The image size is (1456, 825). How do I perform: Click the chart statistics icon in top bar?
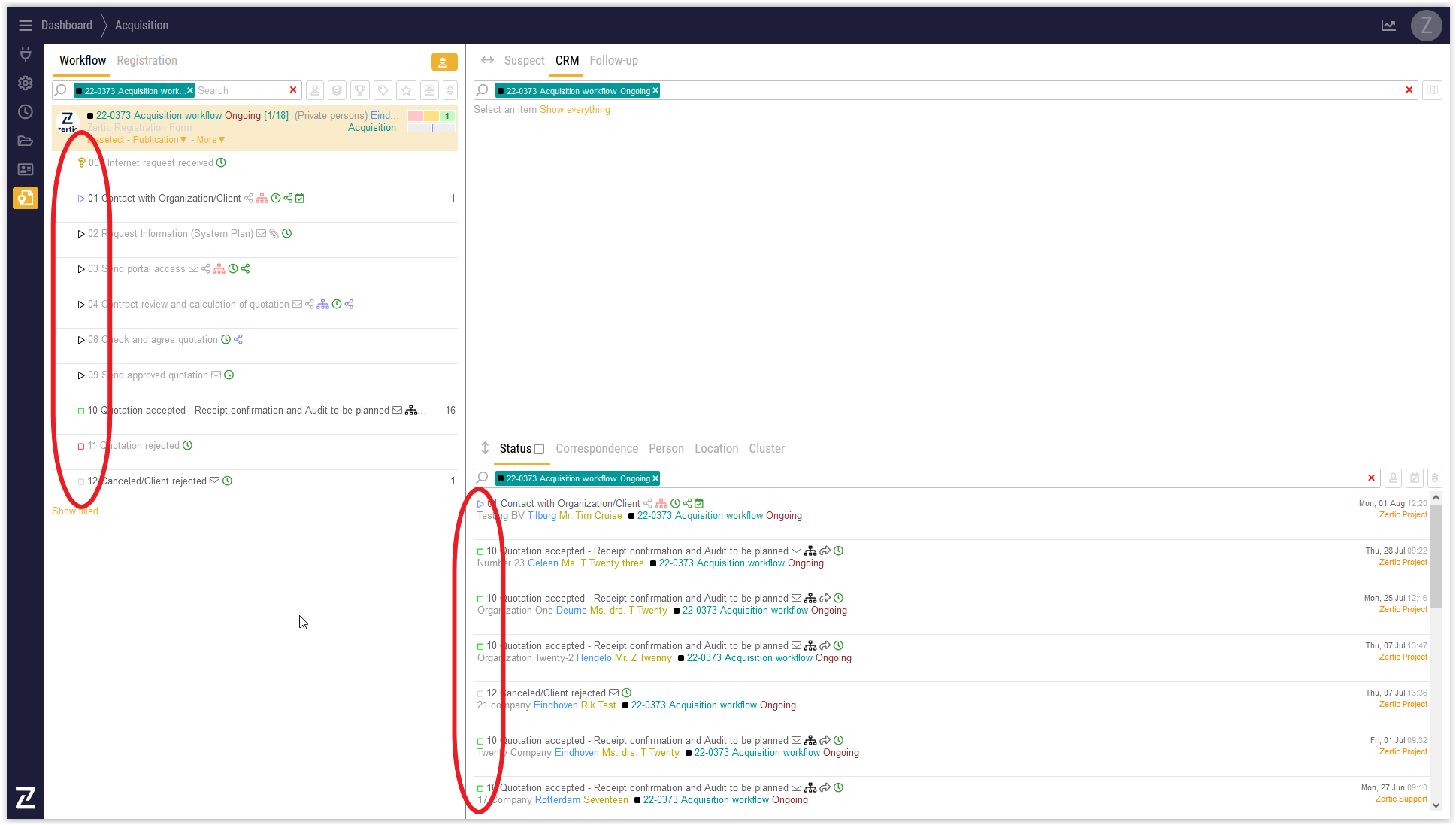(x=1388, y=26)
